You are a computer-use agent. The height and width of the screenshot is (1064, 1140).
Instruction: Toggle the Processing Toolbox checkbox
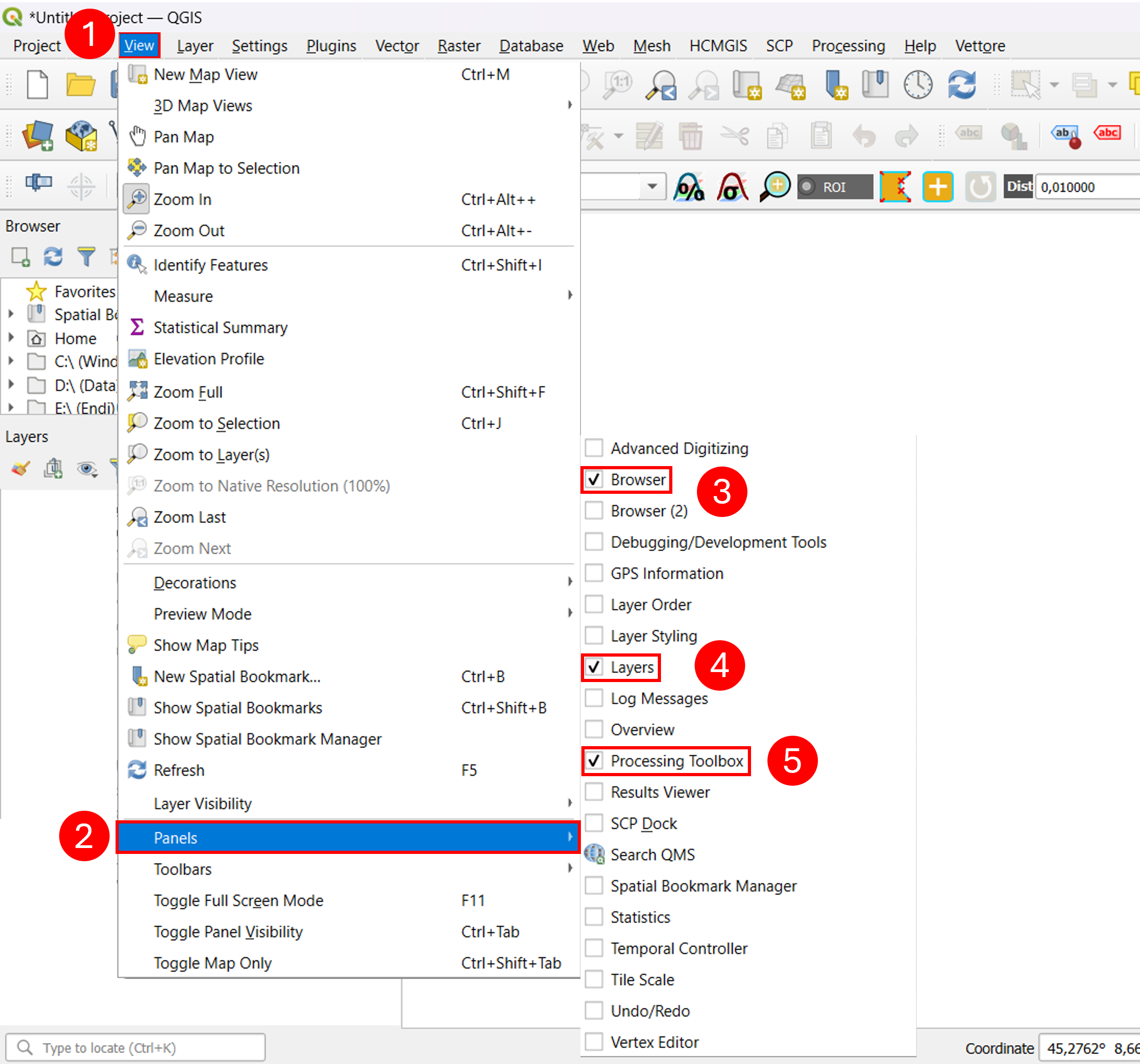pyautogui.click(x=594, y=761)
